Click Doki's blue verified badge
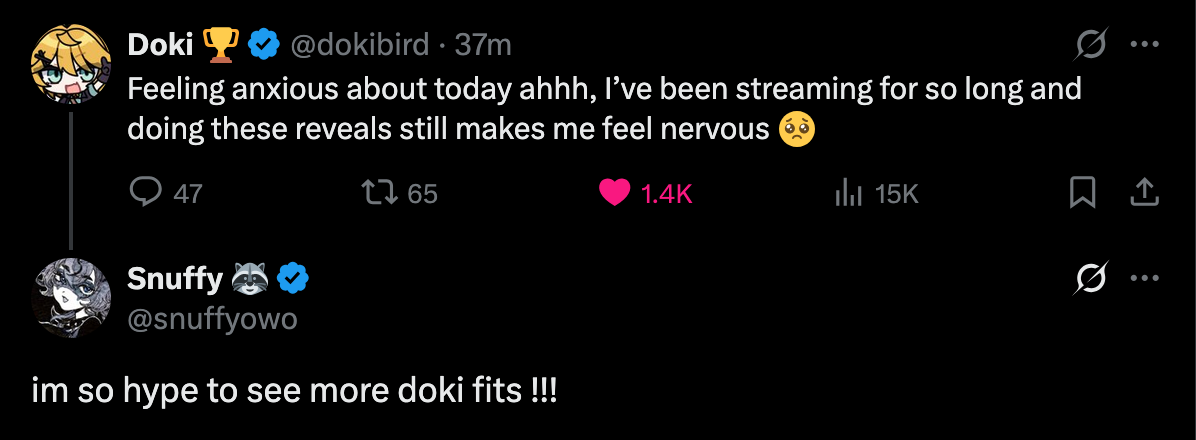This screenshot has width=1196, height=440. tap(262, 45)
